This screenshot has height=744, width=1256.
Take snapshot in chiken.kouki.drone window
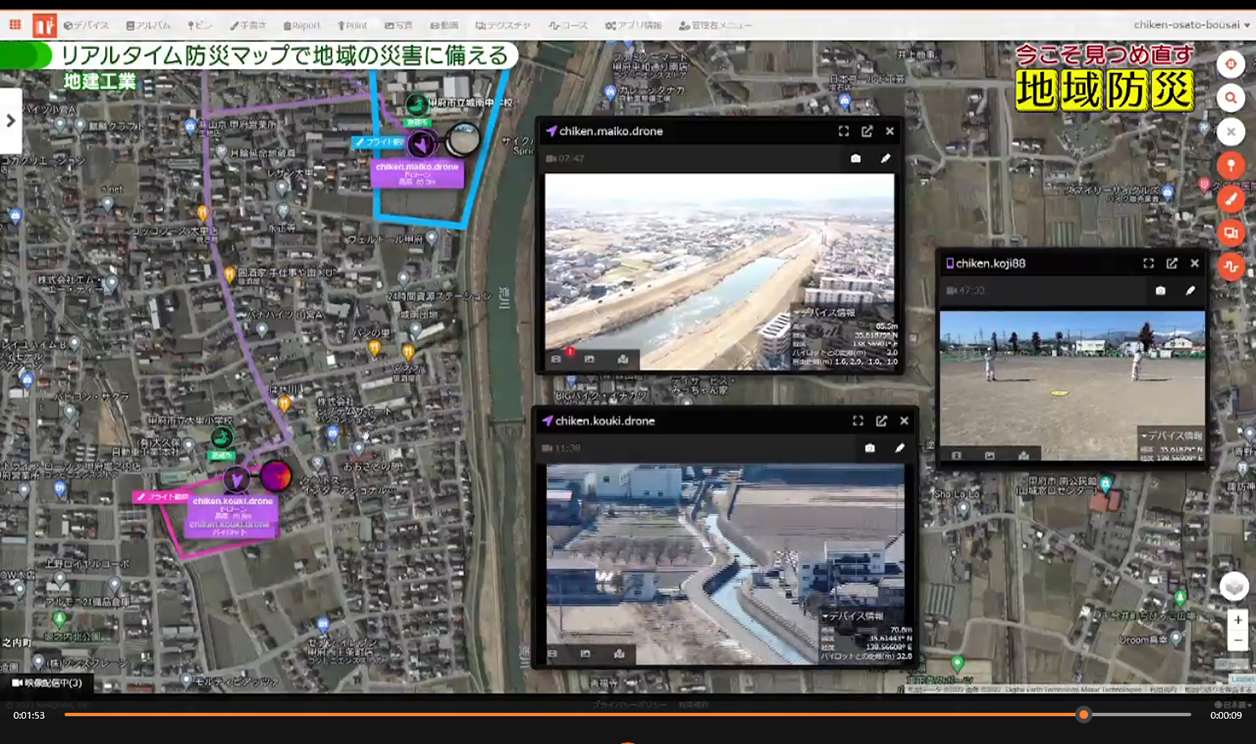point(870,448)
